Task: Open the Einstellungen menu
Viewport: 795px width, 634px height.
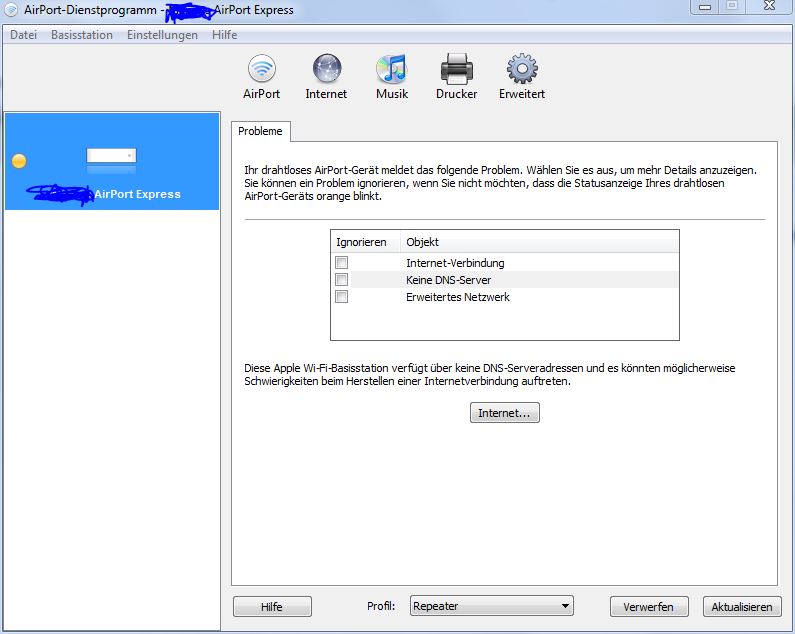Action: (162, 35)
